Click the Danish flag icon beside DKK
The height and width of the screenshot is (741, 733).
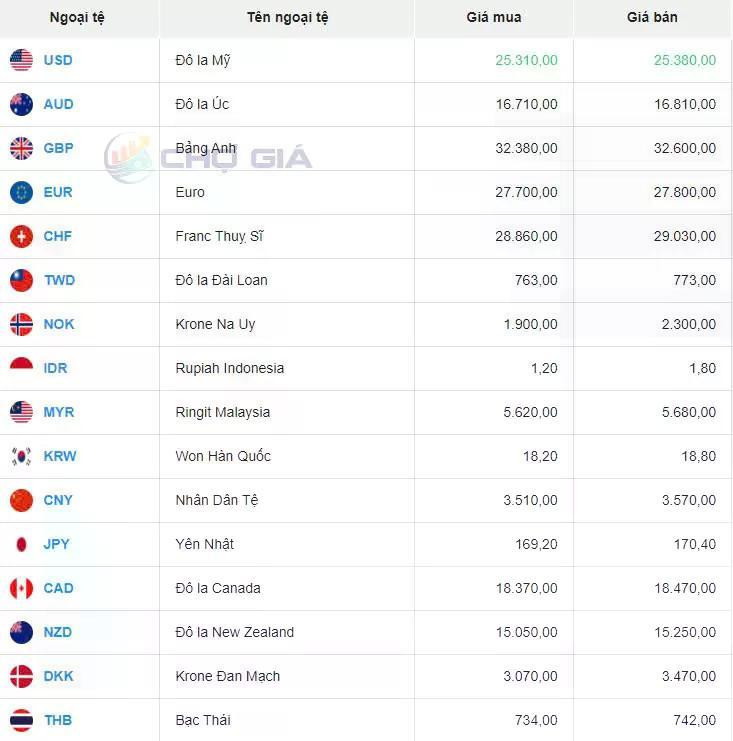pos(21,676)
